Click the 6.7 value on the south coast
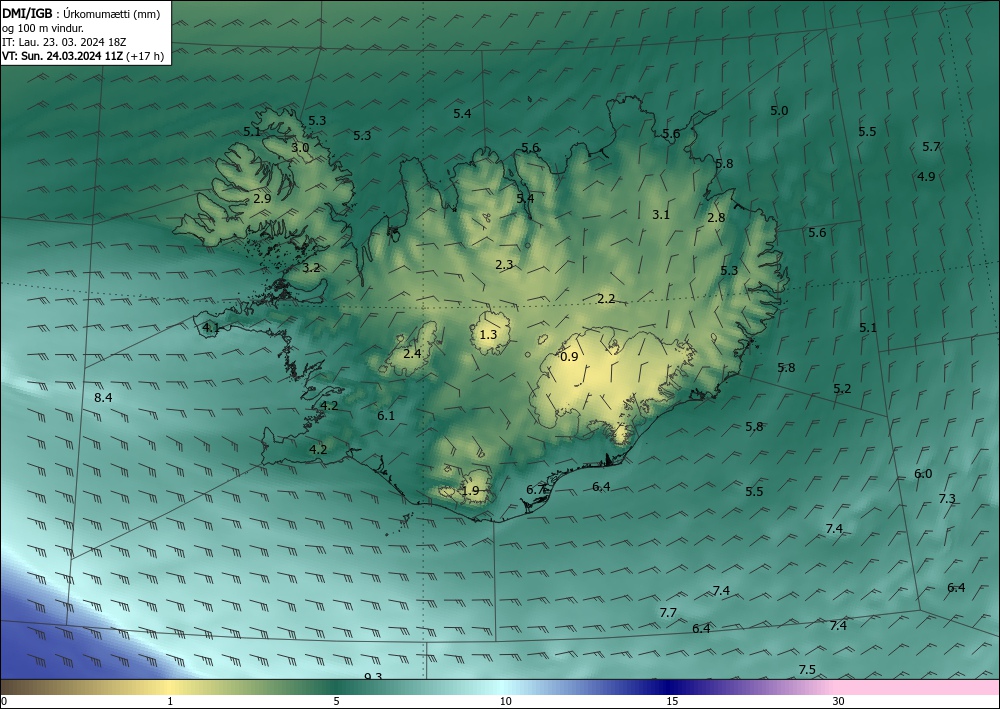 tap(535, 490)
